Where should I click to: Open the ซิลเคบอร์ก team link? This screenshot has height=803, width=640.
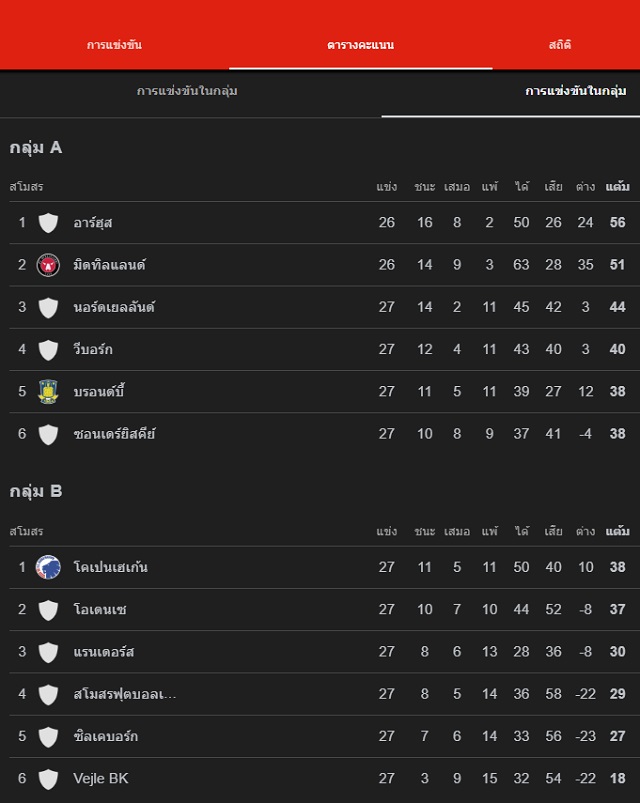(106, 737)
